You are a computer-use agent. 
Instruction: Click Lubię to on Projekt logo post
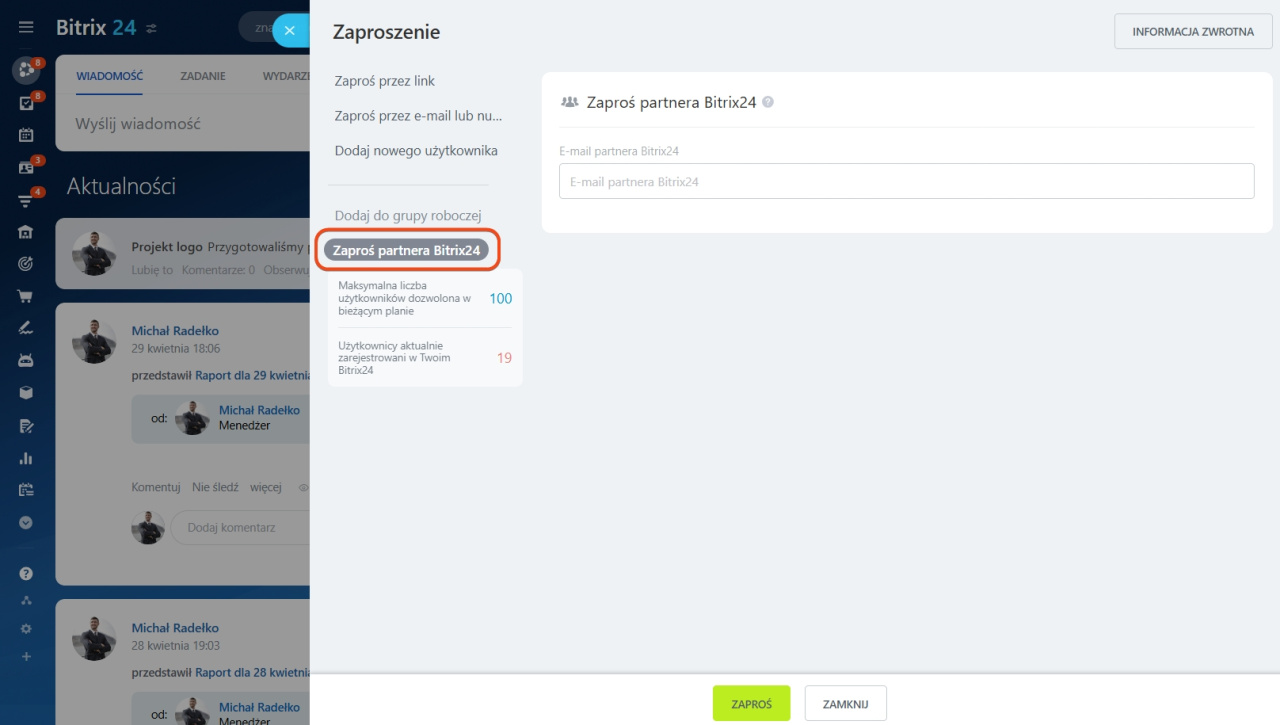pyautogui.click(x=152, y=270)
